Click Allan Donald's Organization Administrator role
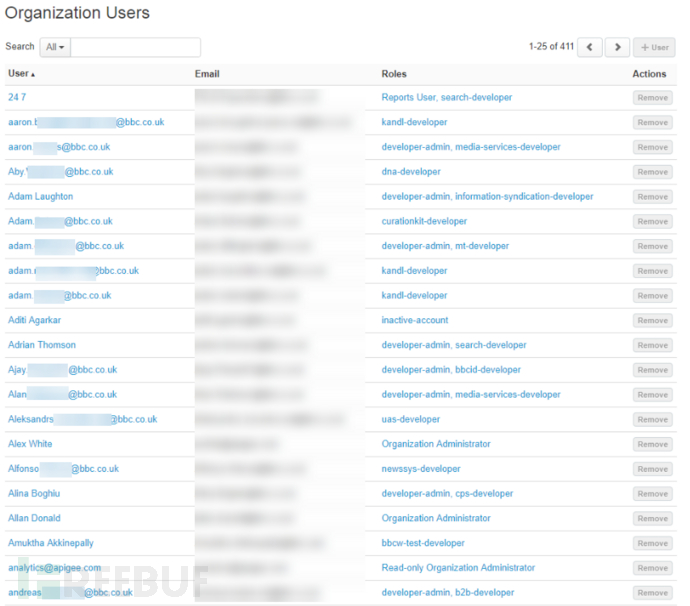The height and width of the screenshot is (606, 690). pyautogui.click(x=436, y=518)
